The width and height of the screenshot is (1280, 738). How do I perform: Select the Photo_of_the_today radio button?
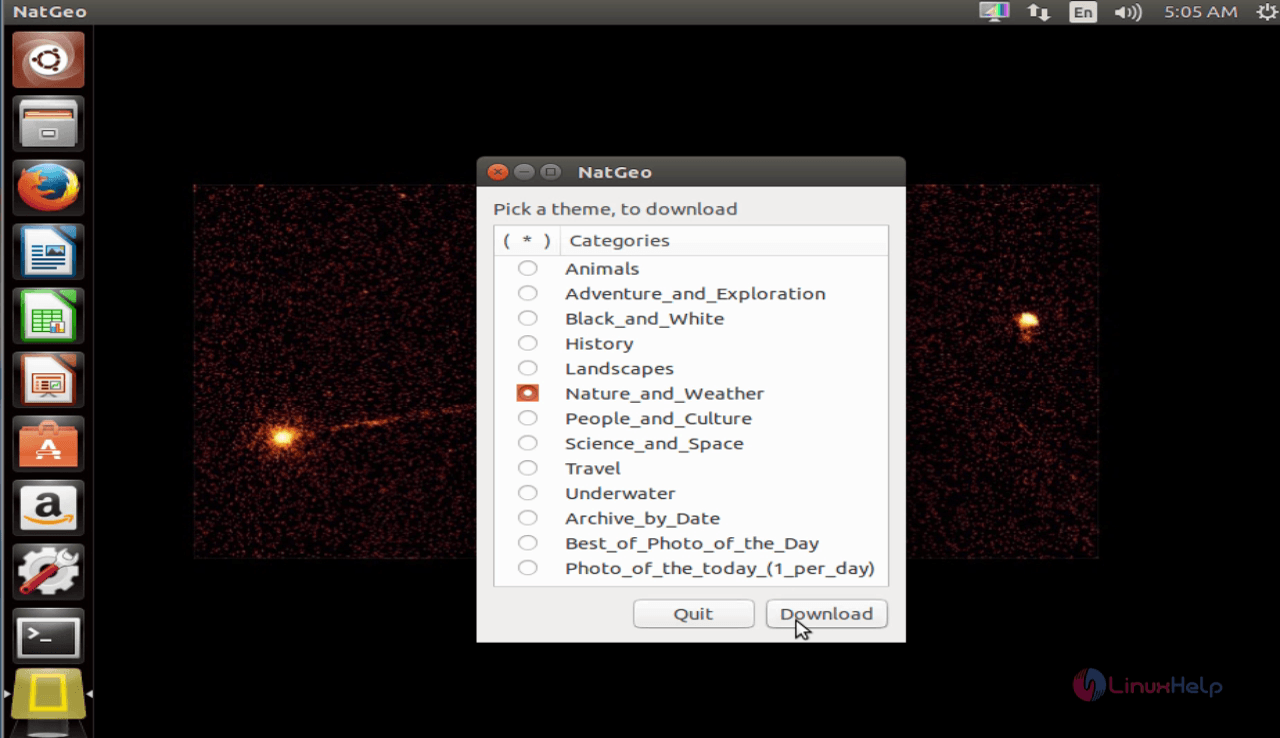tap(527, 568)
